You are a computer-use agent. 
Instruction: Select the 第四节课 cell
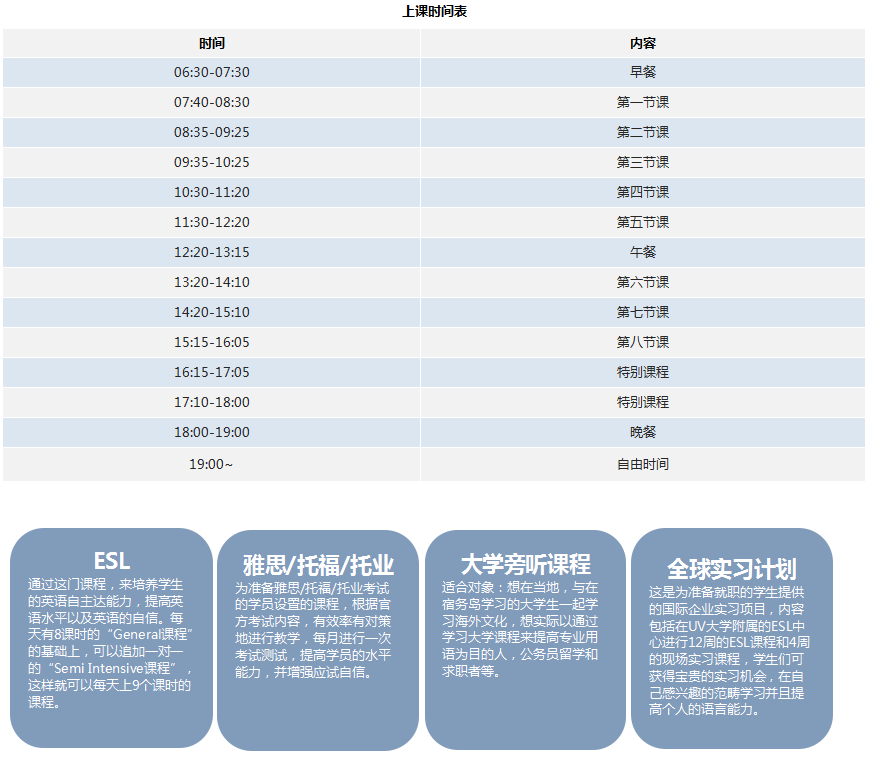coord(643,192)
